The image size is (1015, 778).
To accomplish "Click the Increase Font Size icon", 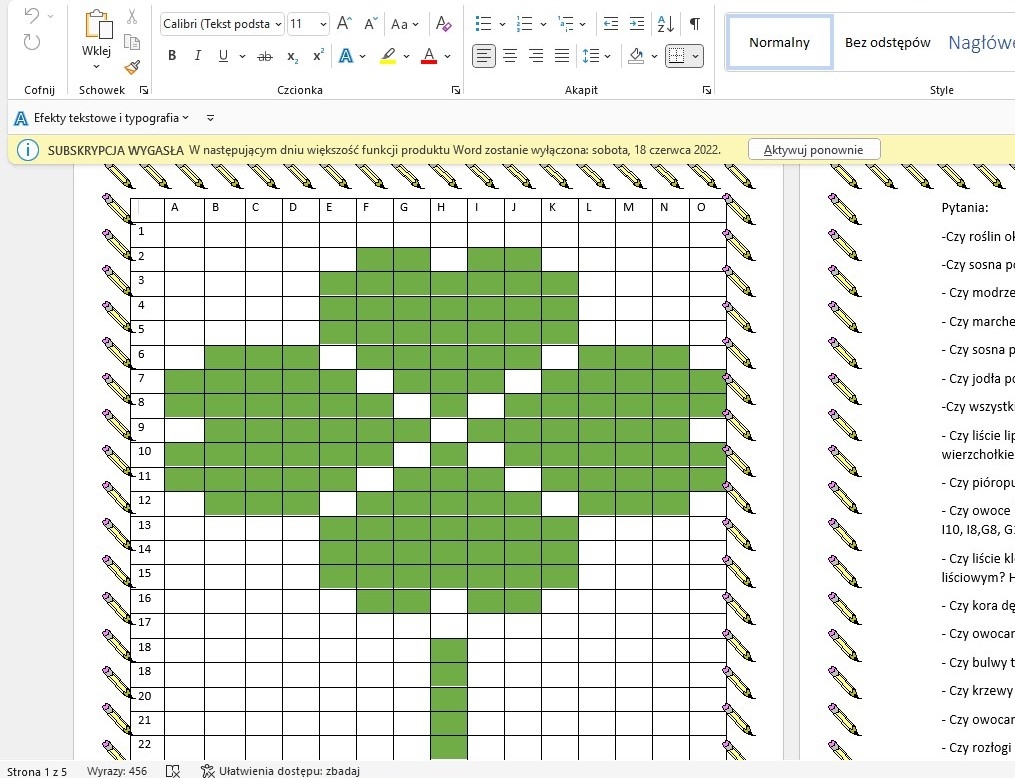I will tap(344, 24).
